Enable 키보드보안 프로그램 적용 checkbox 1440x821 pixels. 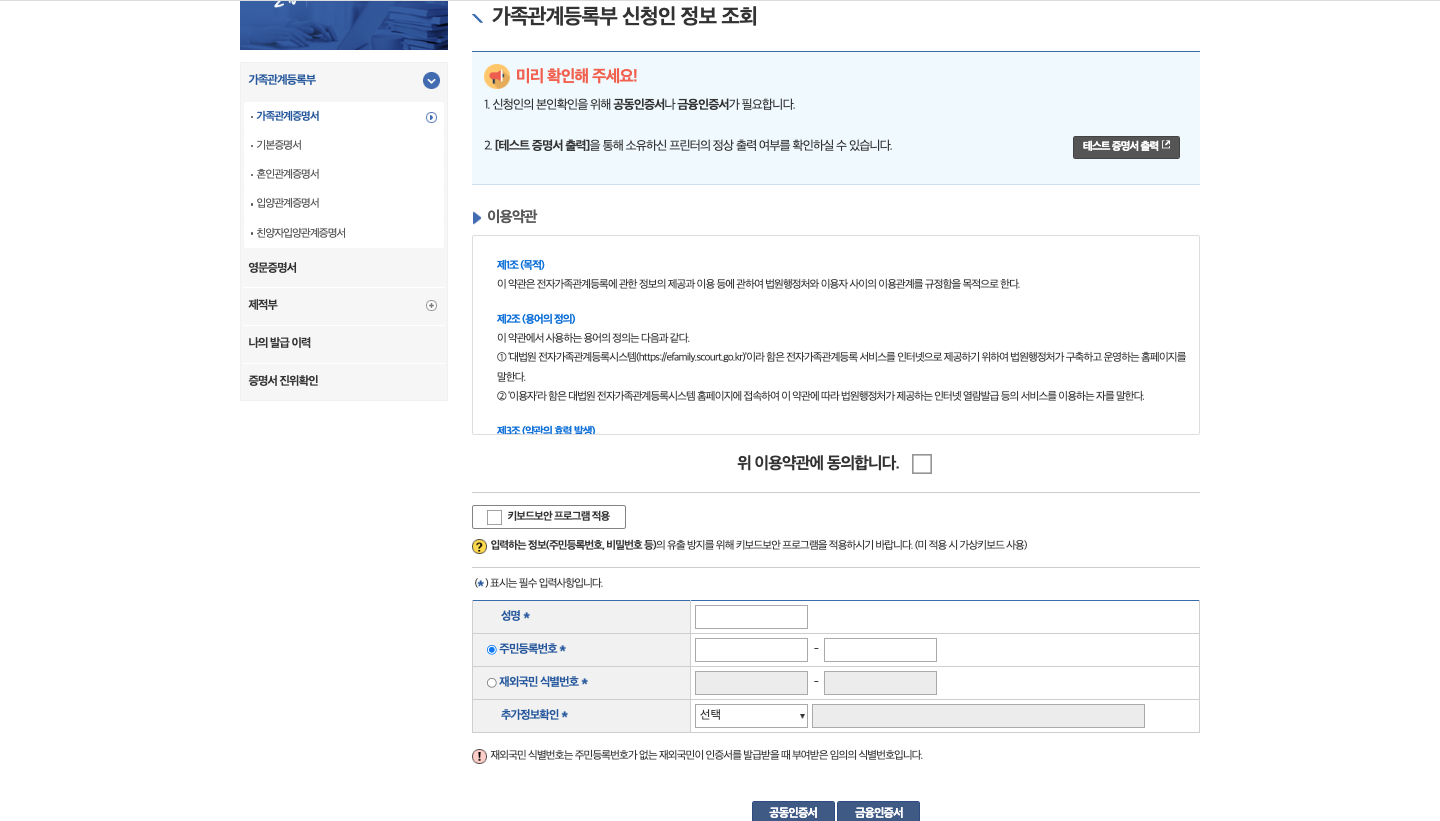tap(494, 517)
